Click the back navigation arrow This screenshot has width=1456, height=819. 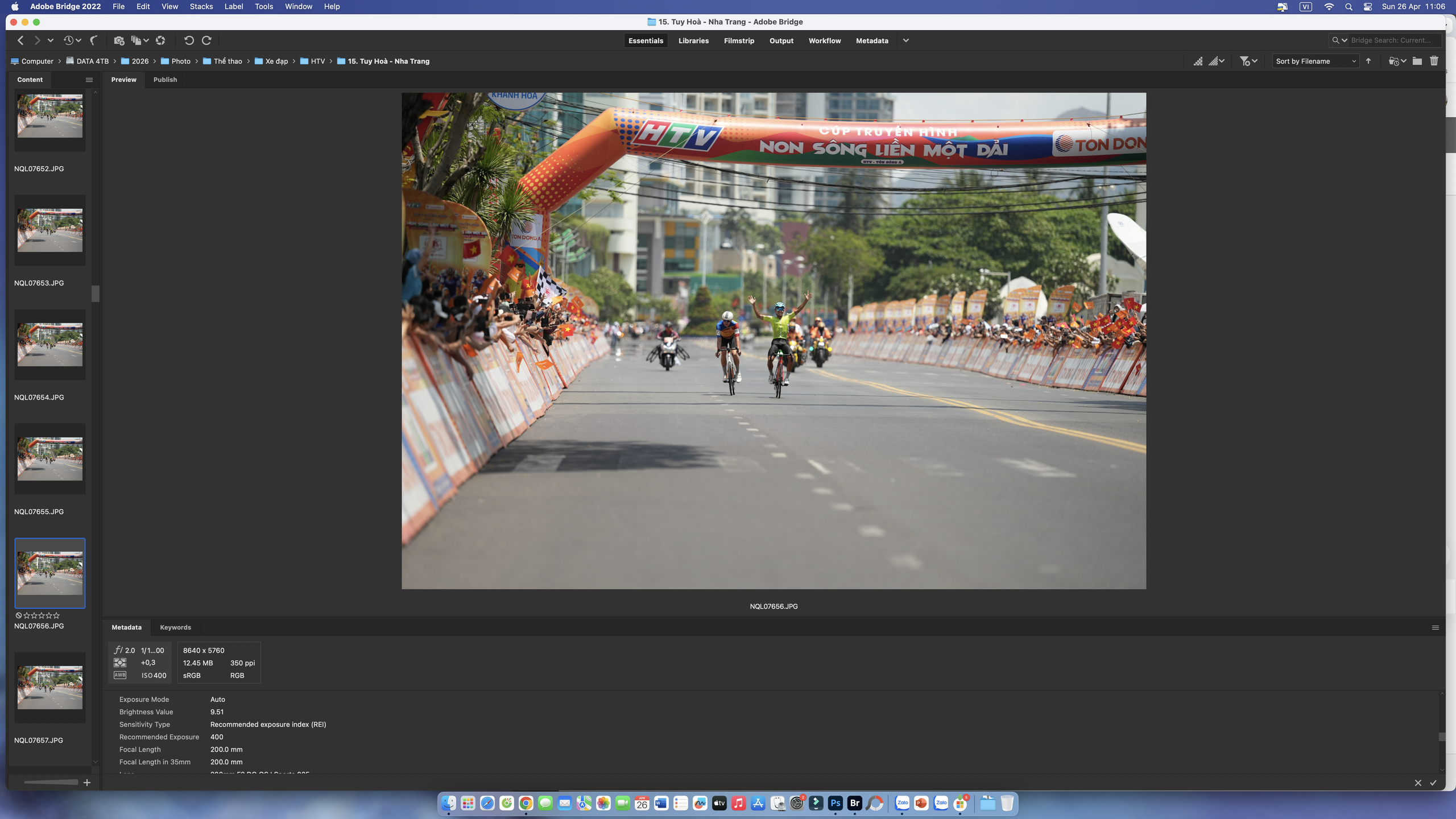(20, 40)
